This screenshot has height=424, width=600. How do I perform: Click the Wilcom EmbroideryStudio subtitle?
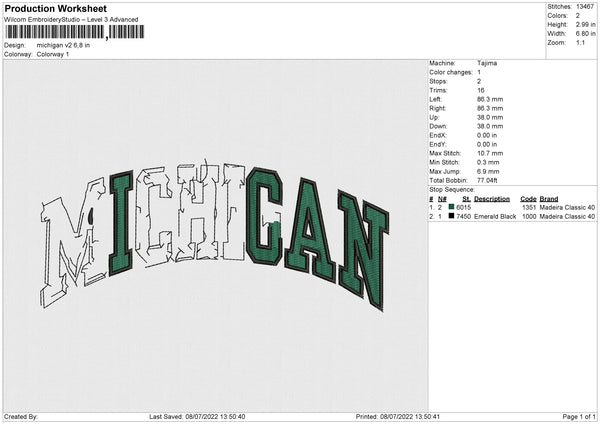click(x=71, y=20)
